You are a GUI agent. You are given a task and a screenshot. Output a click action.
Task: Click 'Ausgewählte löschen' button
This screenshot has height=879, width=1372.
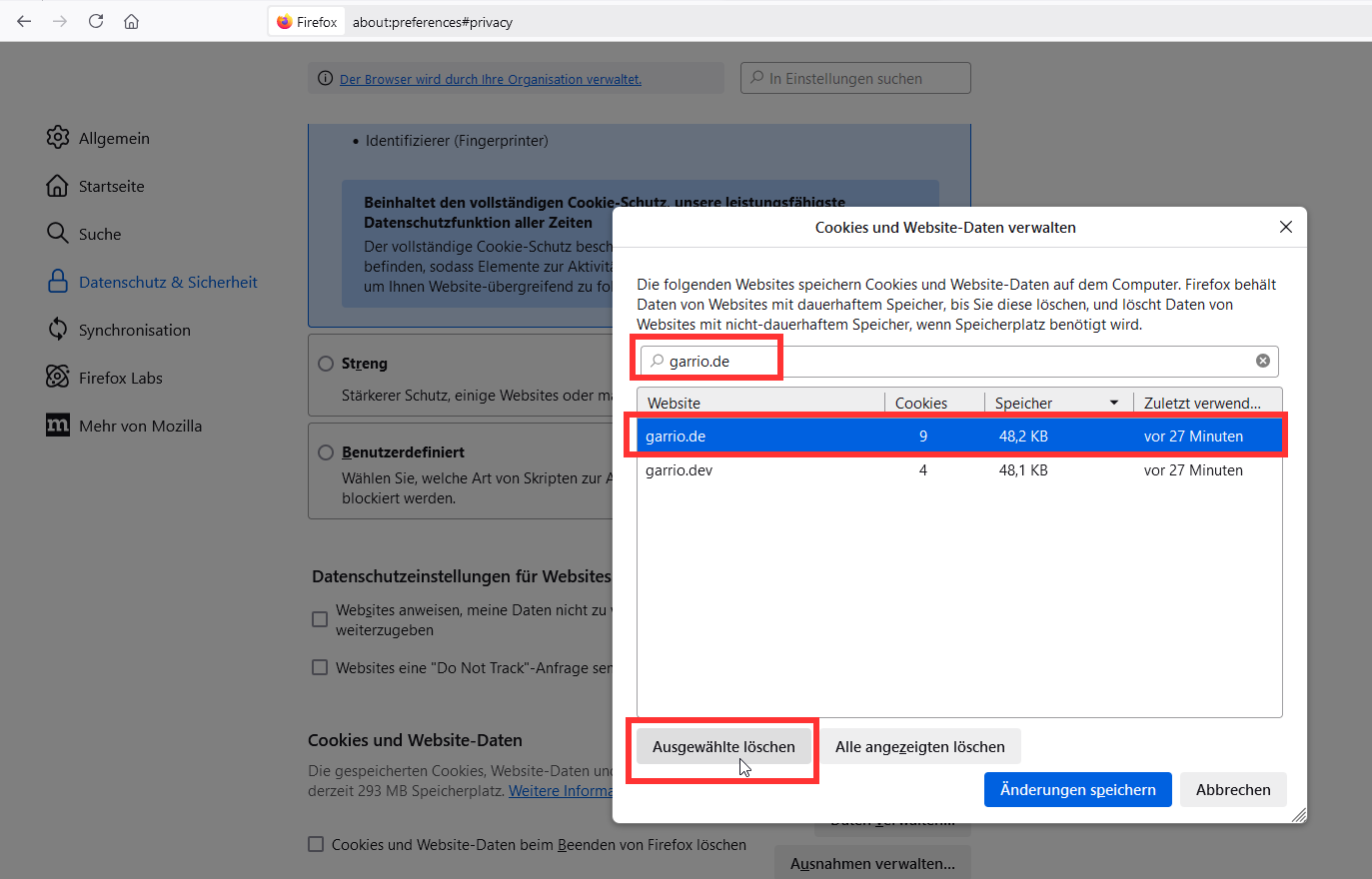point(723,746)
